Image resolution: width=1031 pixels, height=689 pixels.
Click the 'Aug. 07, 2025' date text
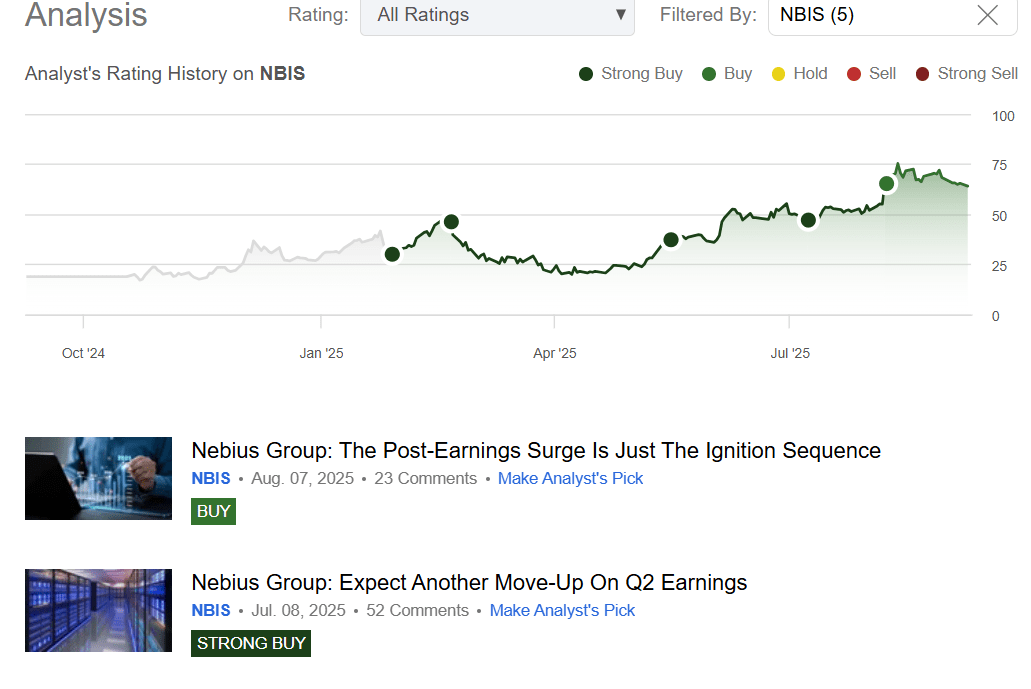302,479
